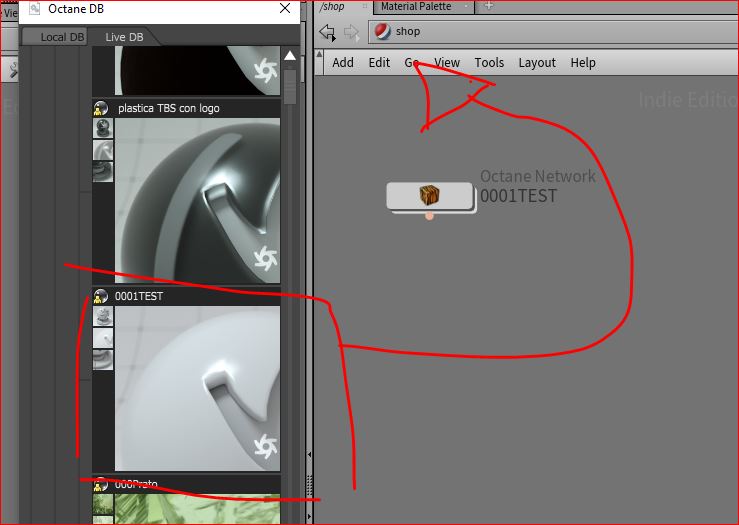
Task: Click user icon beside plastica TBS con logo
Action: pos(100,108)
